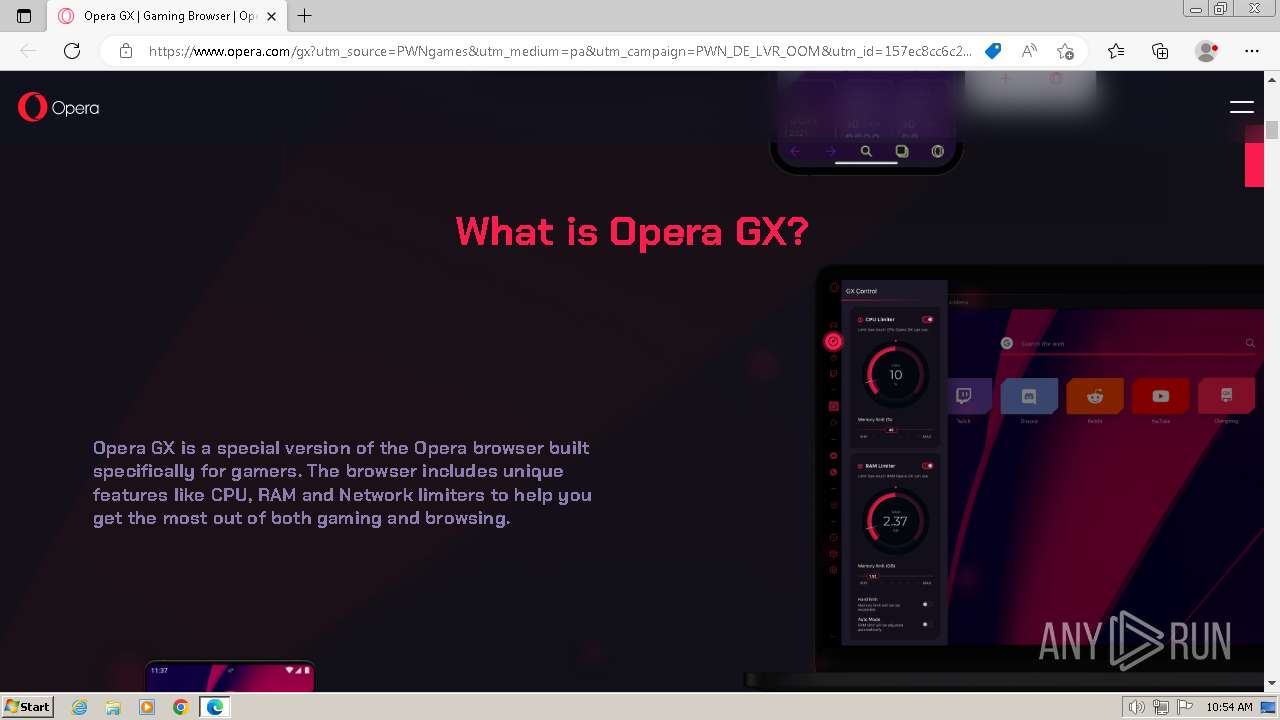The height and width of the screenshot is (720, 1280).
Task: Open Windows Media Player from taskbar
Action: [x=147, y=707]
